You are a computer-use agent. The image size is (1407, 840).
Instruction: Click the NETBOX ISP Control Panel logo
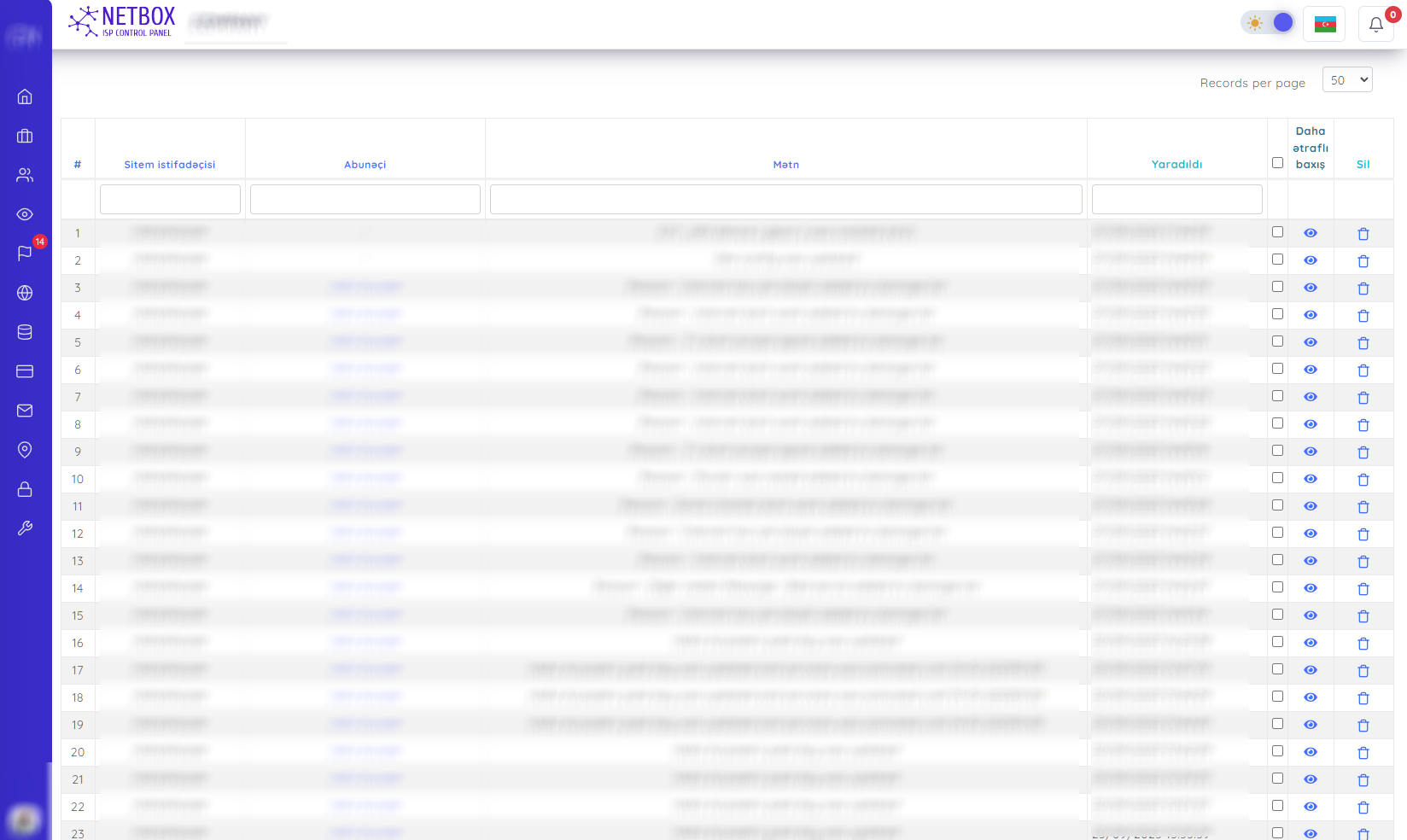coord(122,22)
